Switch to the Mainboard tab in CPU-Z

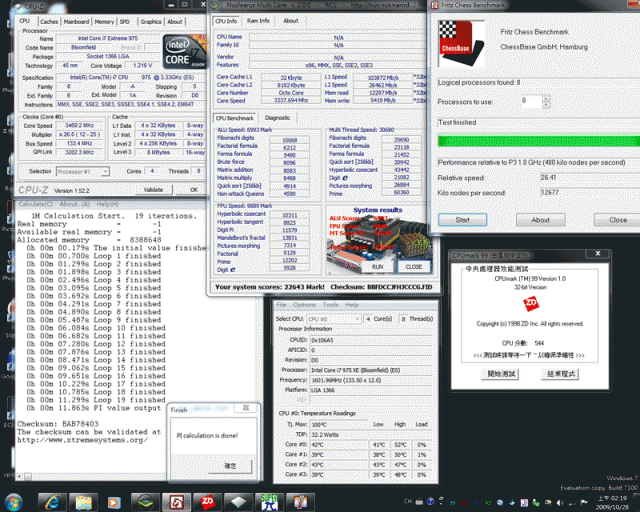76,21
